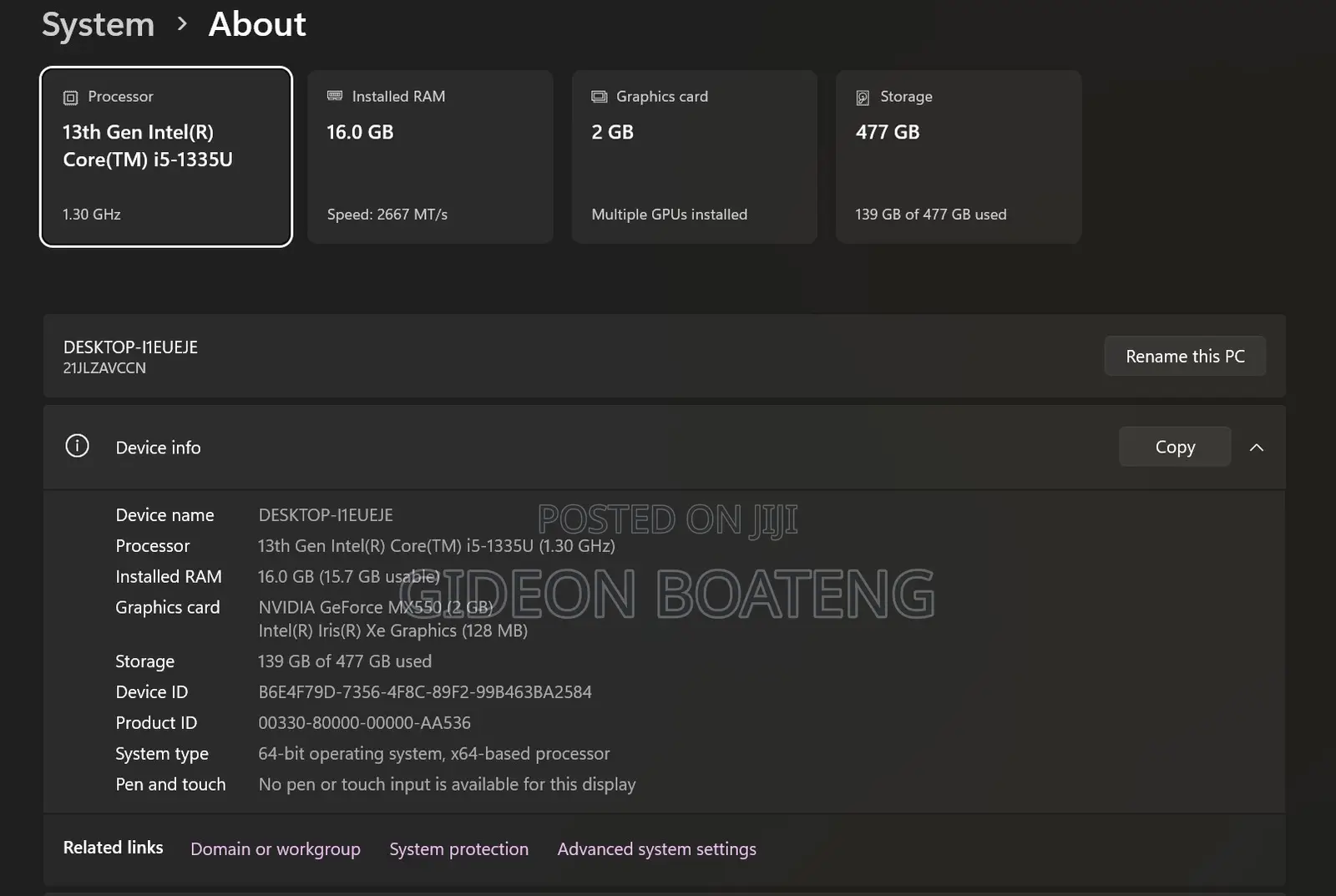The height and width of the screenshot is (896, 1336).
Task: Click the RAM module icon
Action: (335, 96)
